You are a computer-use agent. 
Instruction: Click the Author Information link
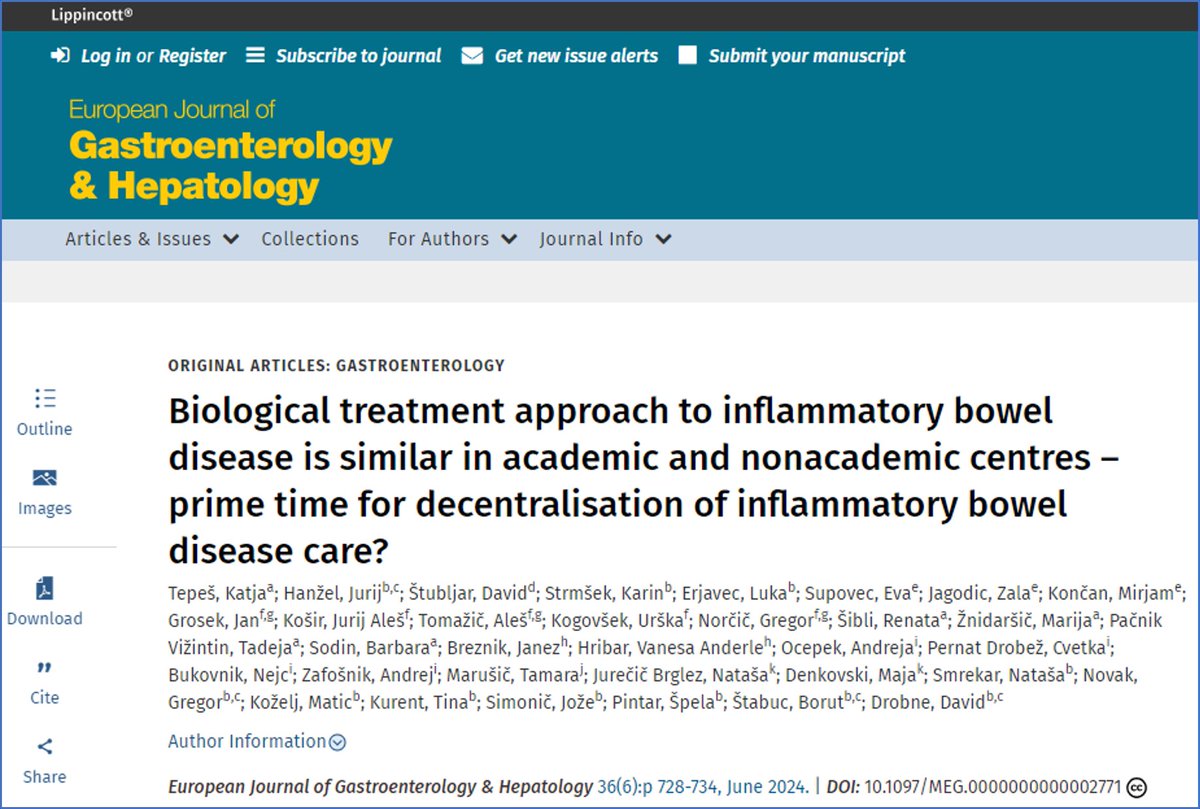click(247, 742)
